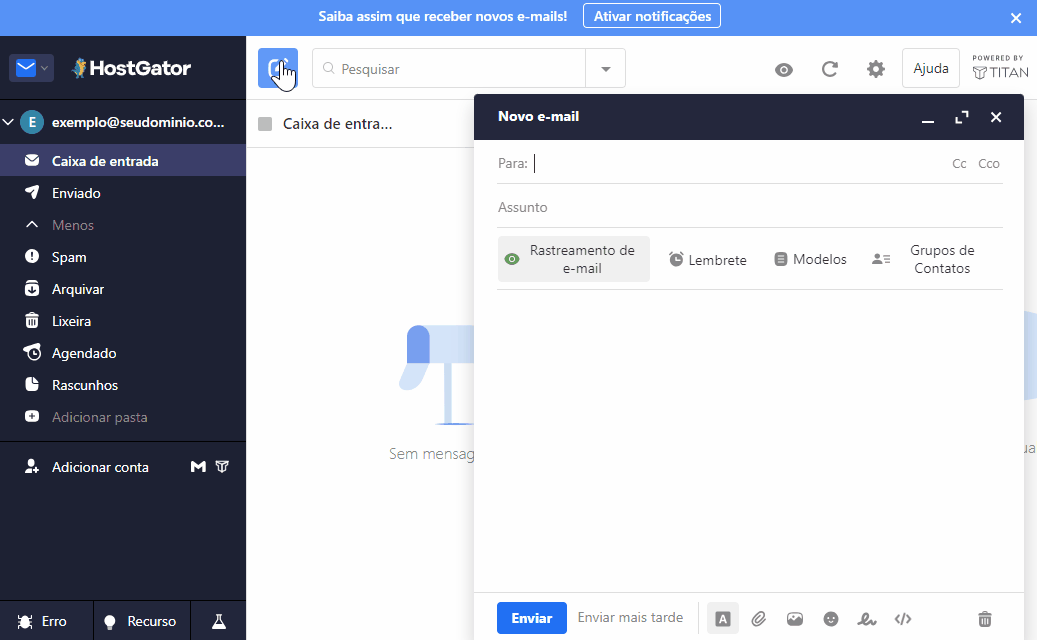Toggle Rastreamento de e-mail tracking
Viewport: 1037px width, 640px height.
point(573,259)
